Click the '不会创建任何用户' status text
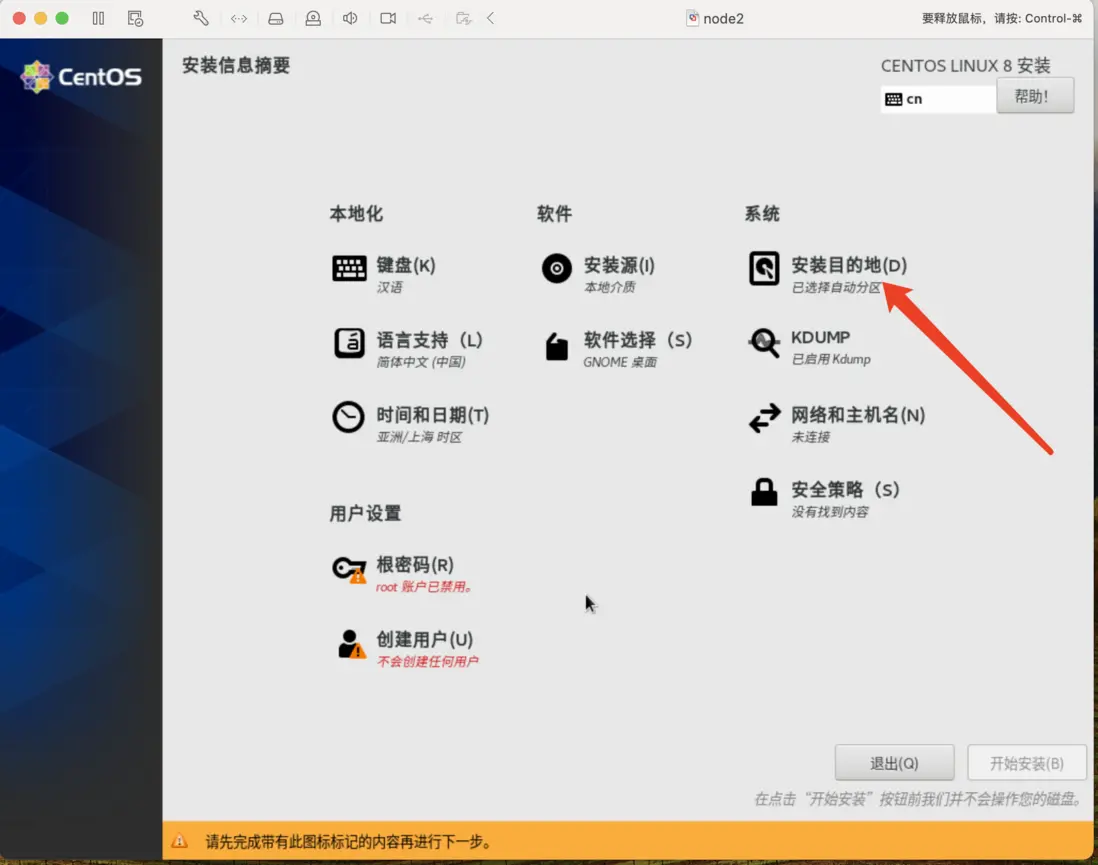 [428, 661]
